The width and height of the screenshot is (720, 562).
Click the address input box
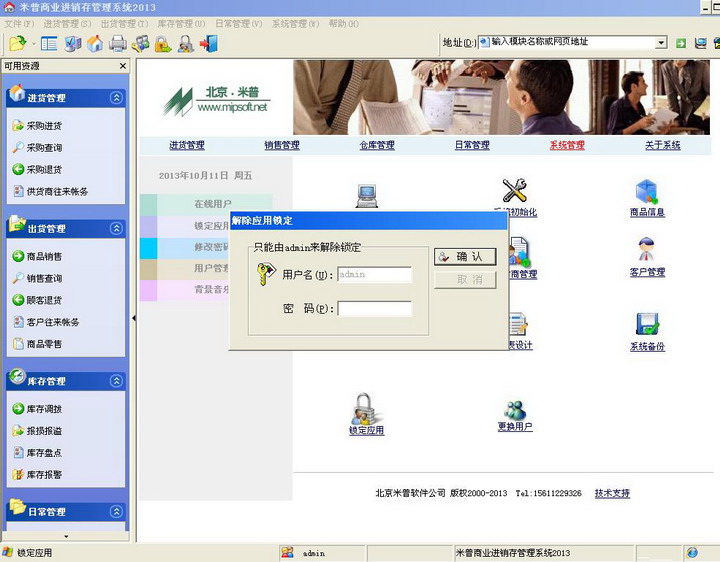click(567, 42)
